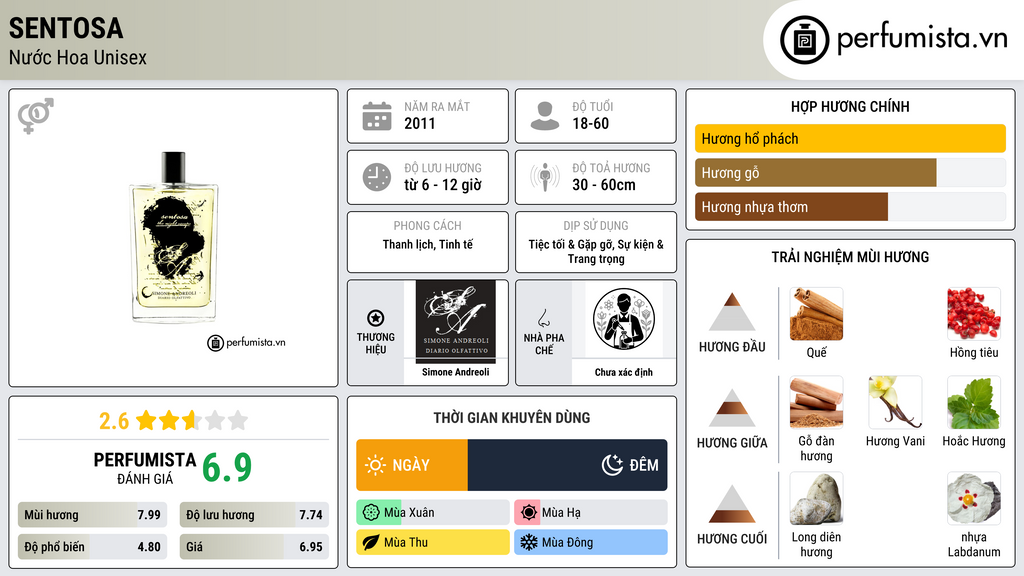Click the Mùi hương 7.99 score bar
The height and width of the screenshot is (576, 1024).
pyautogui.click(x=93, y=515)
